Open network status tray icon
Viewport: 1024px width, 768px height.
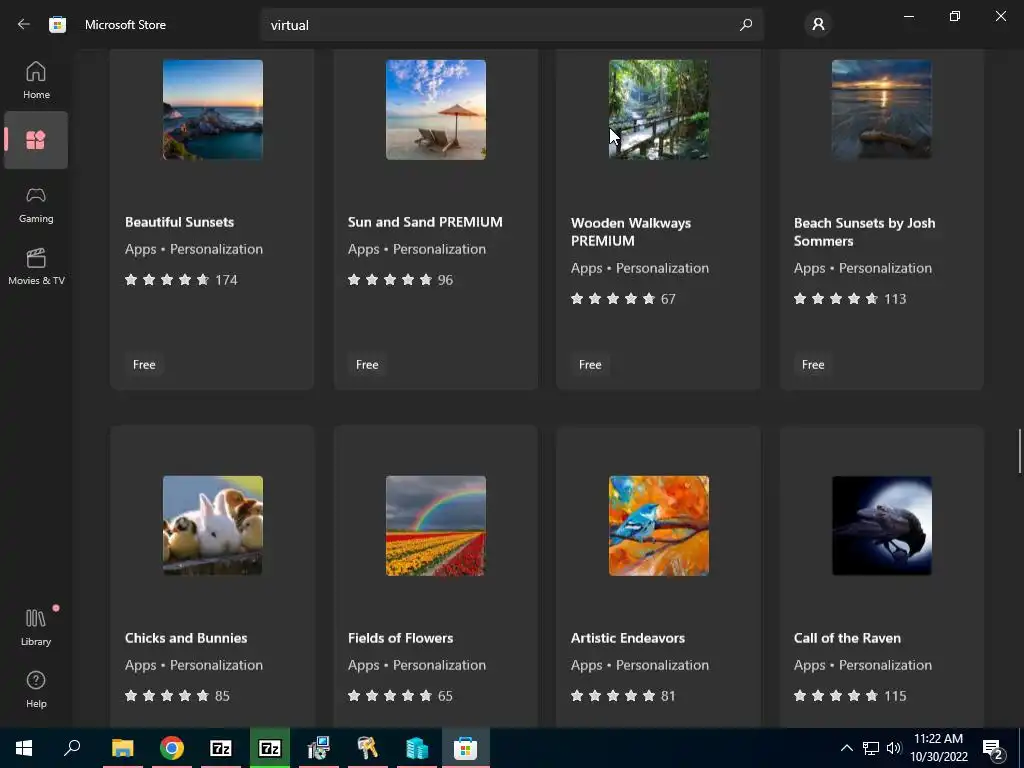tap(871, 748)
